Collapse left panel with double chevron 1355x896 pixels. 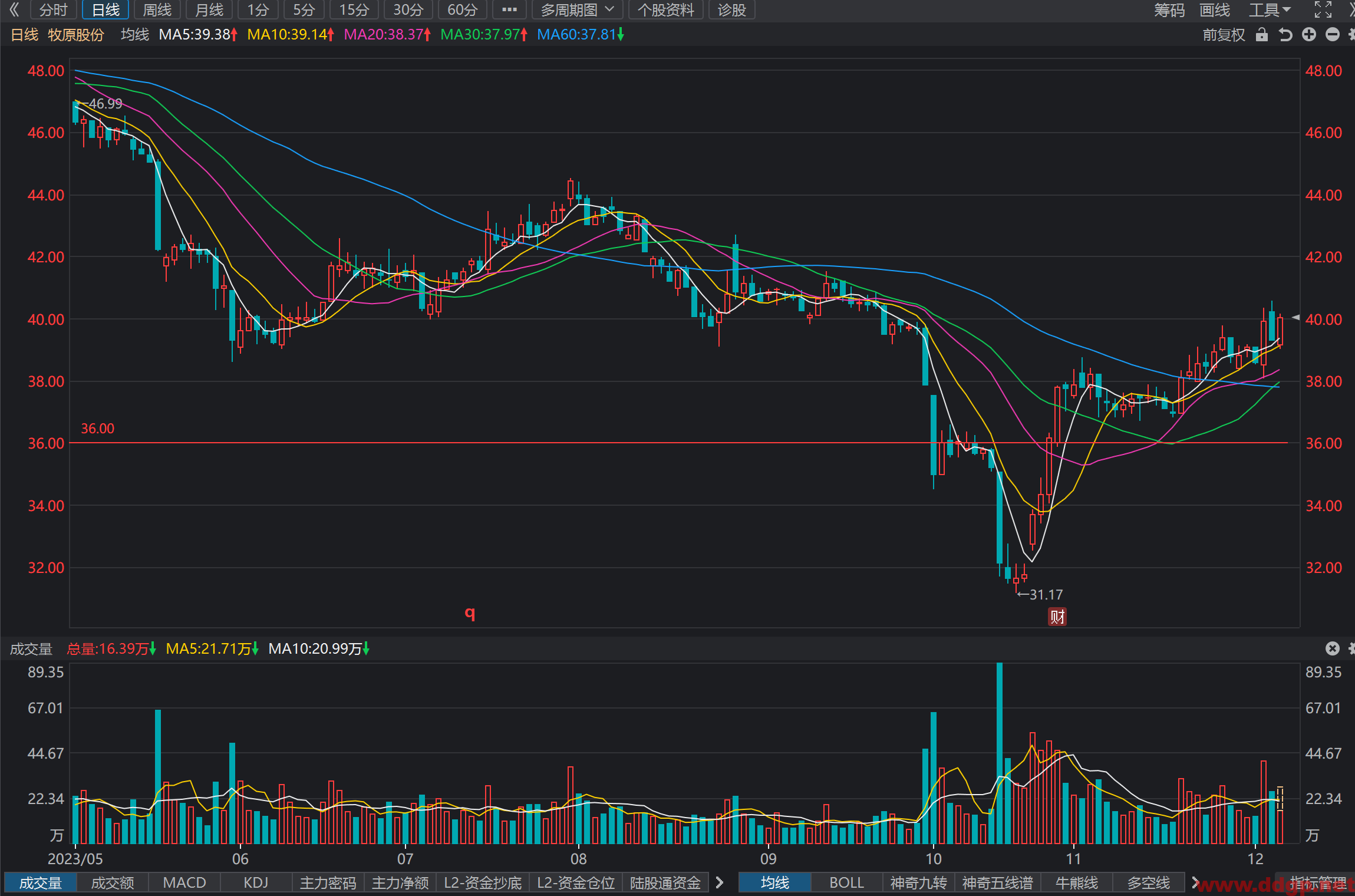pos(15,9)
